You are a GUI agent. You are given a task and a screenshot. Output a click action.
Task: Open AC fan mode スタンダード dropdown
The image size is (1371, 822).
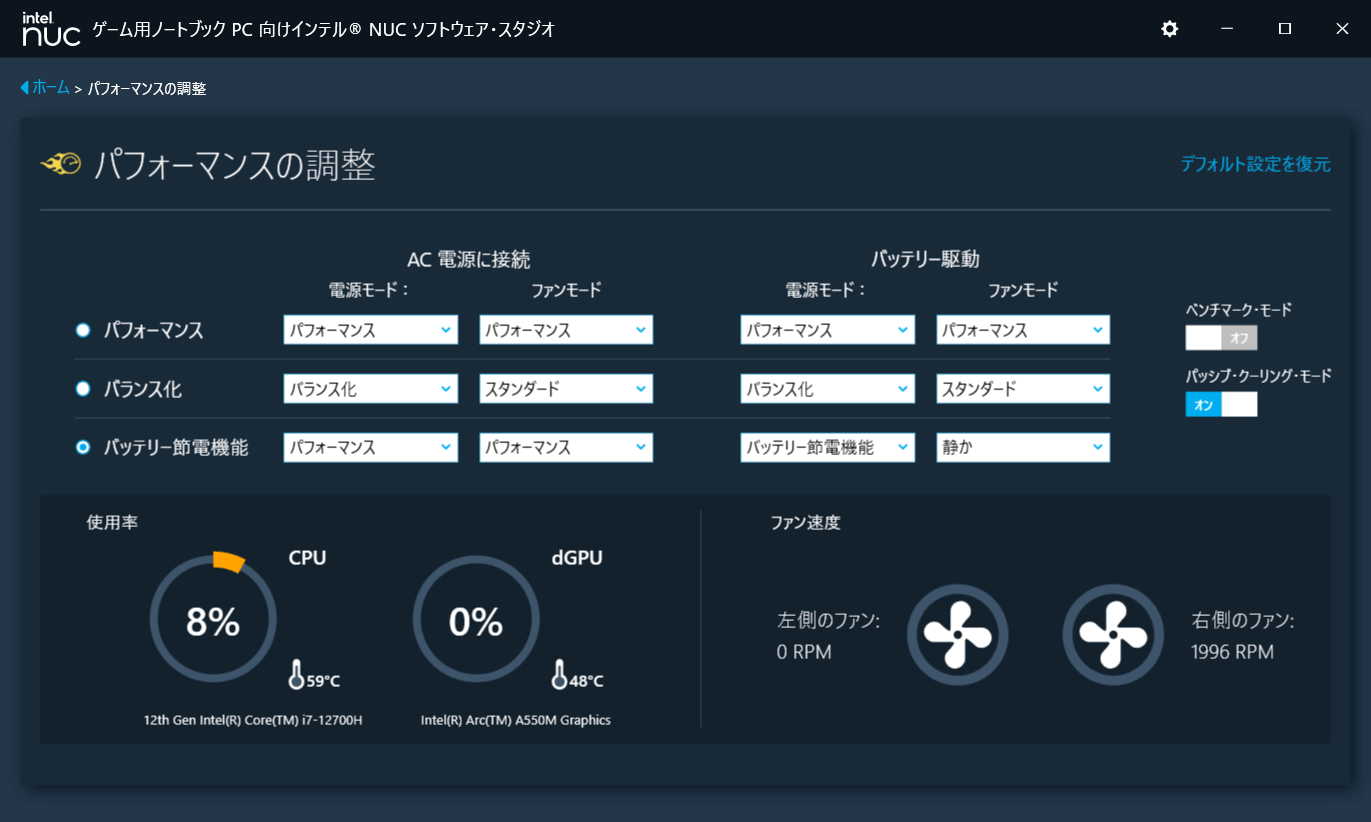tap(566, 389)
